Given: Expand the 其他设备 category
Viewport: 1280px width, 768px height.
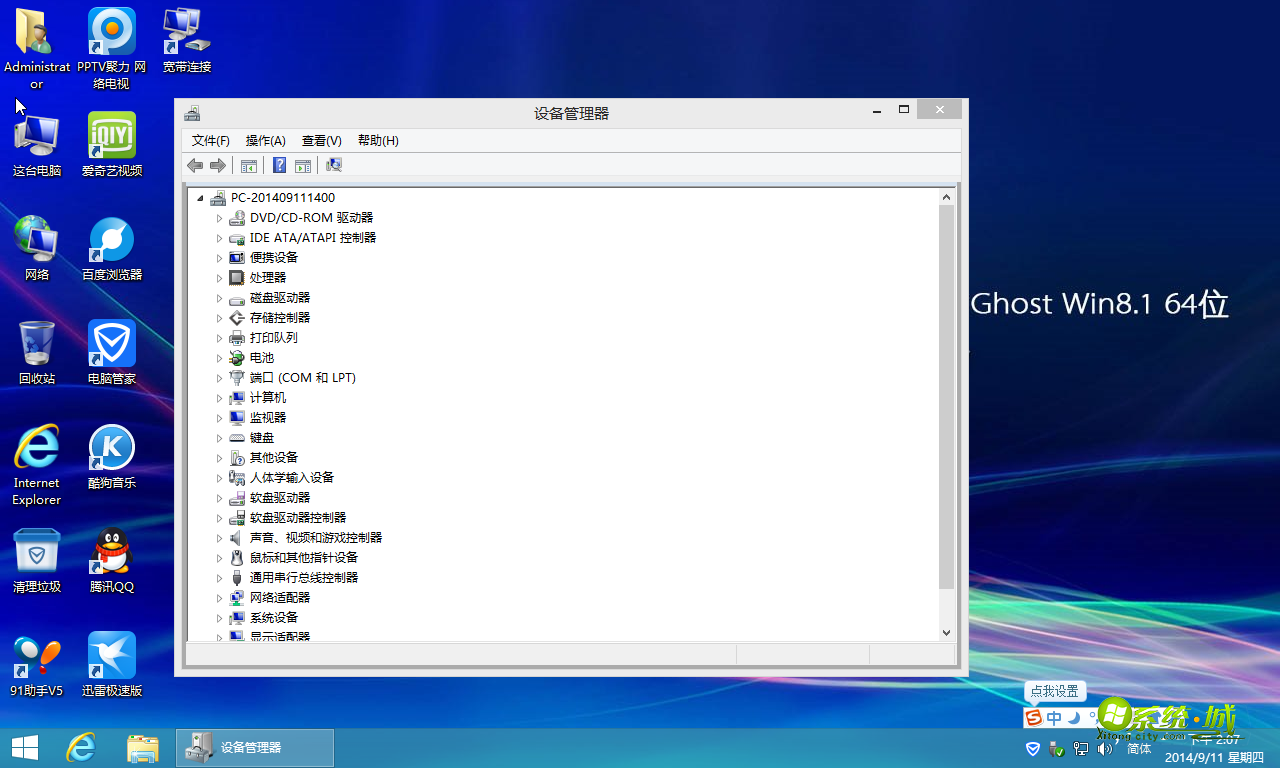Looking at the screenshot, I should [220, 457].
